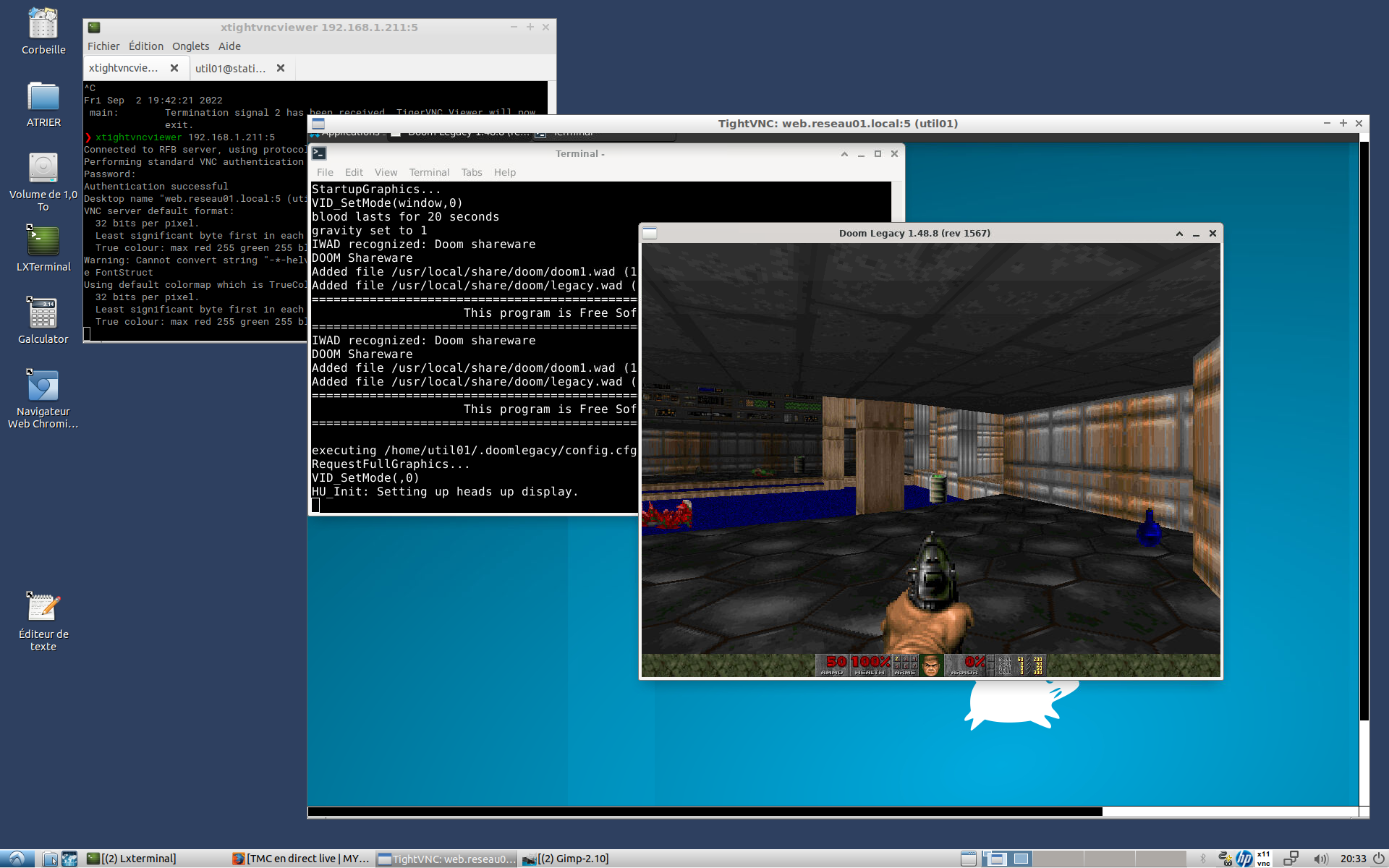The width and height of the screenshot is (1389, 868).
Task: Click the HP tray icon
Action: coord(1244,859)
